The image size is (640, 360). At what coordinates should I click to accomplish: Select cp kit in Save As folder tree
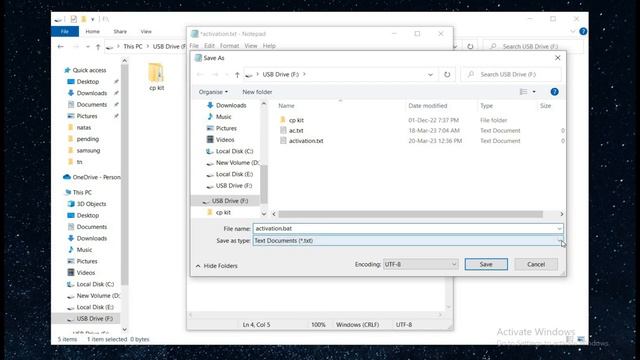(x=223, y=212)
